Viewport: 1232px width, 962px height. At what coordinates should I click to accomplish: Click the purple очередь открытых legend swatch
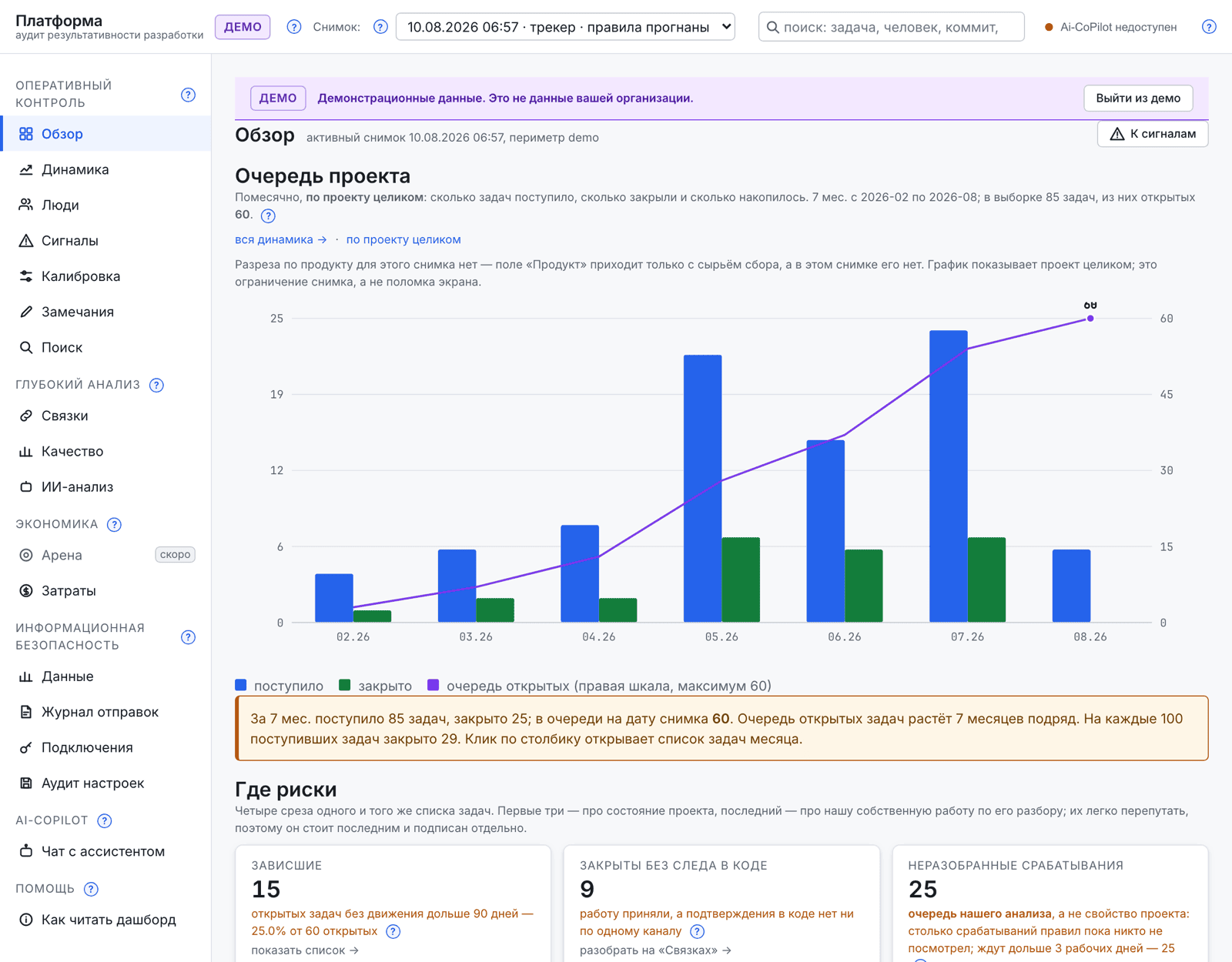pos(434,685)
